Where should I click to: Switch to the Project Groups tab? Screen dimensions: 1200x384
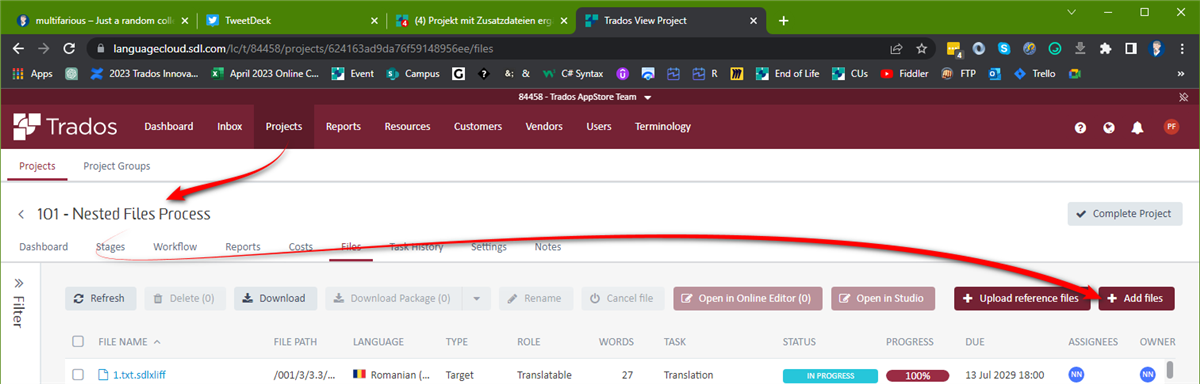116,166
